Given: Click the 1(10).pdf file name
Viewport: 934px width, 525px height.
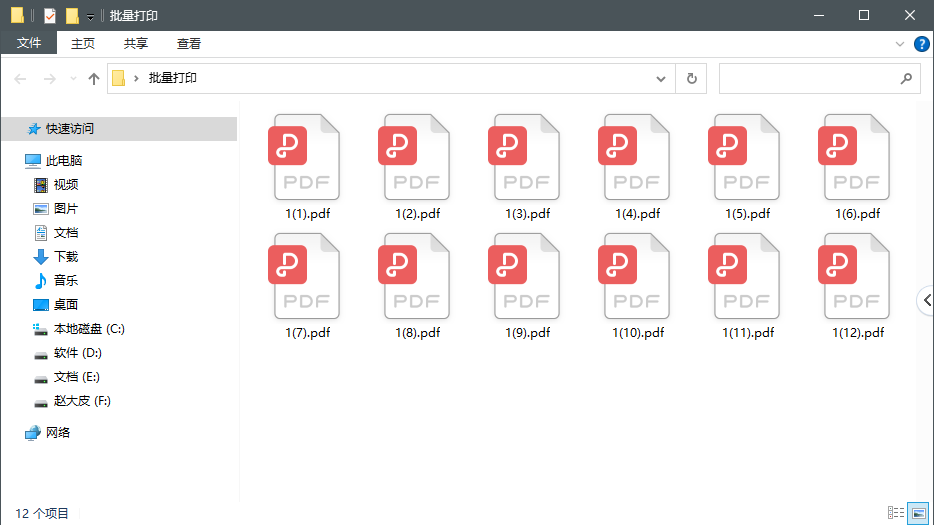Looking at the screenshot, I should point(637,333).
